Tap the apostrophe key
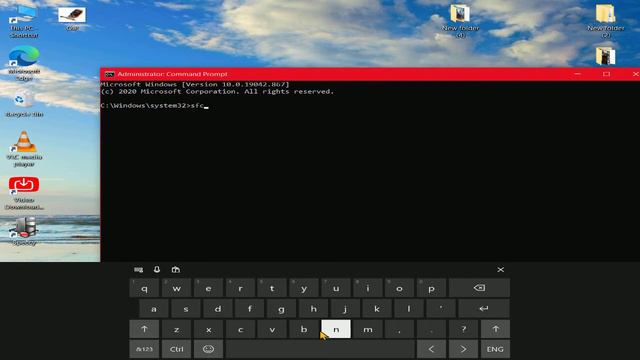 441,309
